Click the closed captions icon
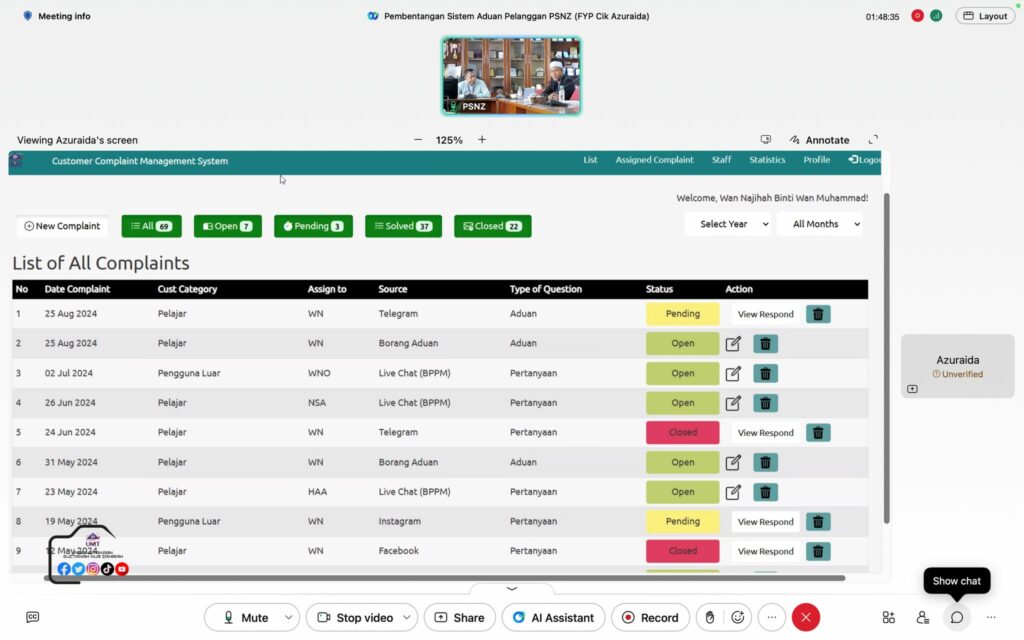 point(33,617)
